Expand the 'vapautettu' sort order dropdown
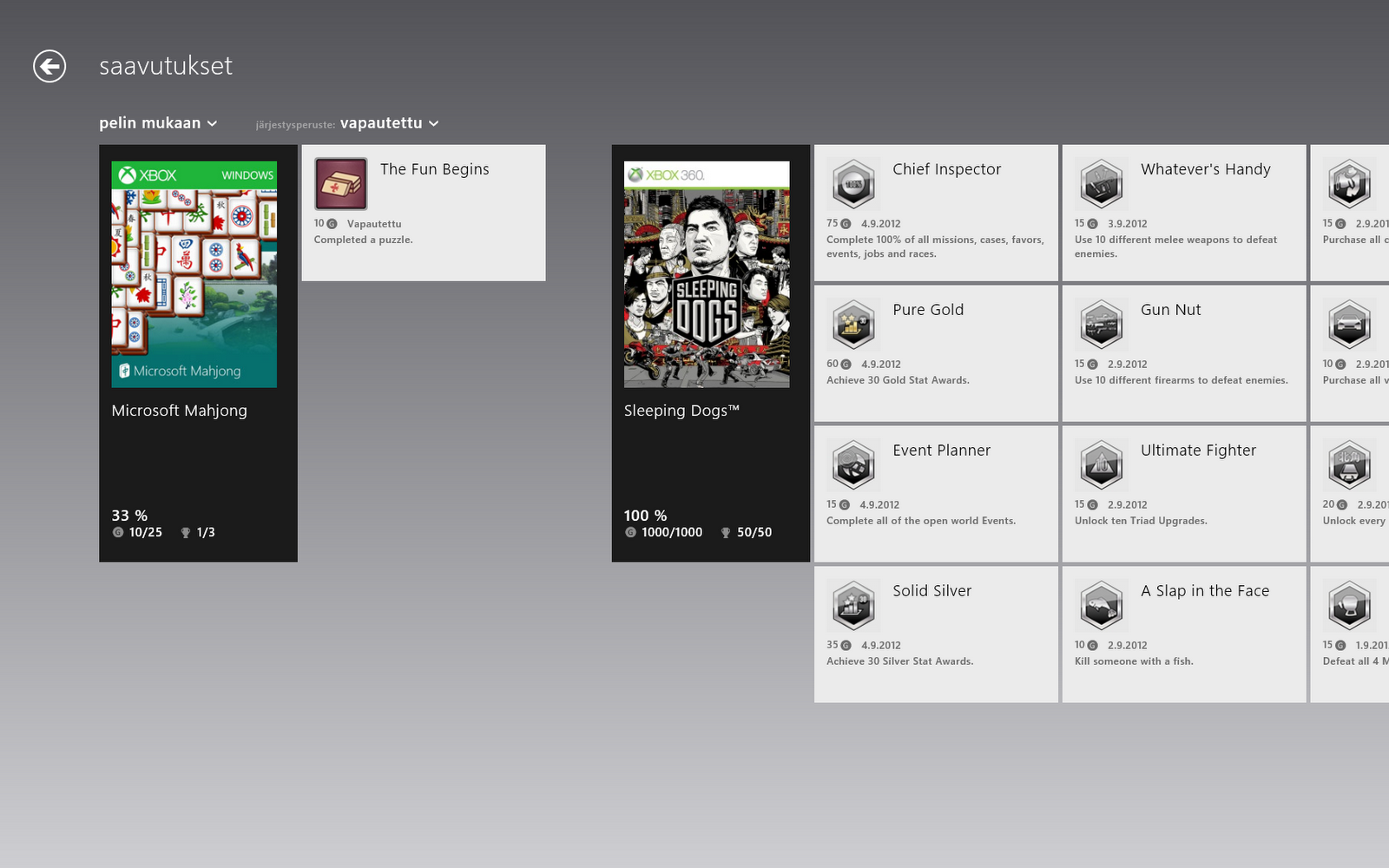The height and width of the screenshot is (868, 1389). pyautogui.click(x=390, y=123)
